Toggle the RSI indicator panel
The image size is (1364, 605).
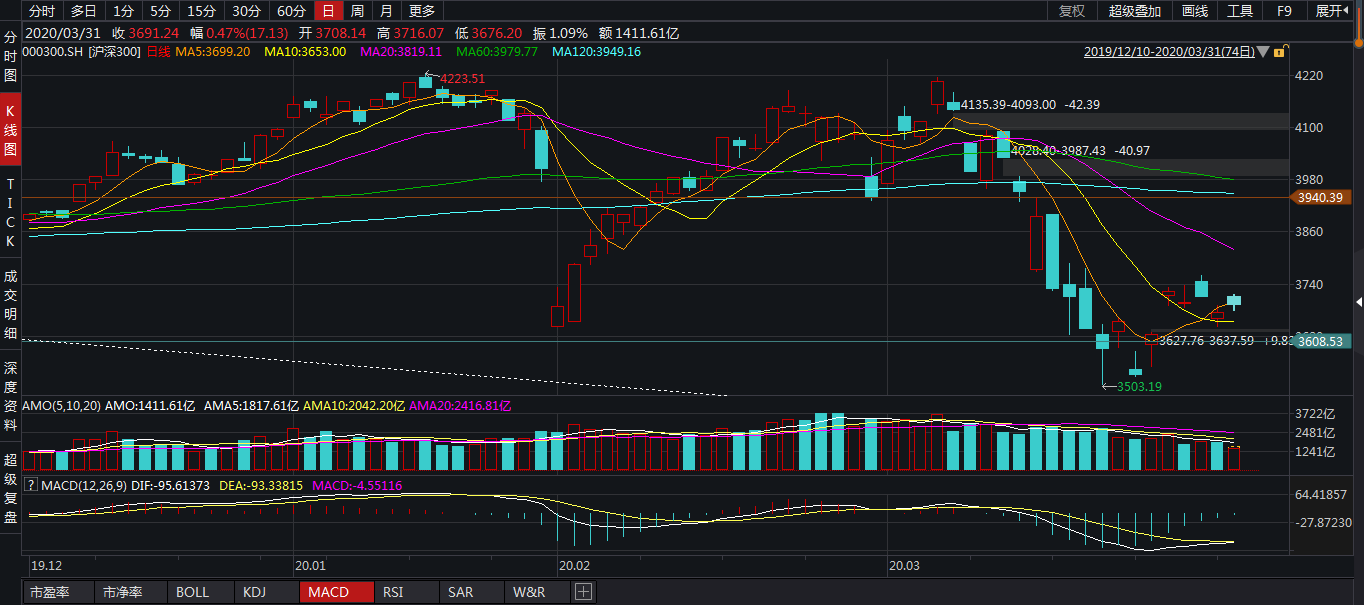[393, 592]
